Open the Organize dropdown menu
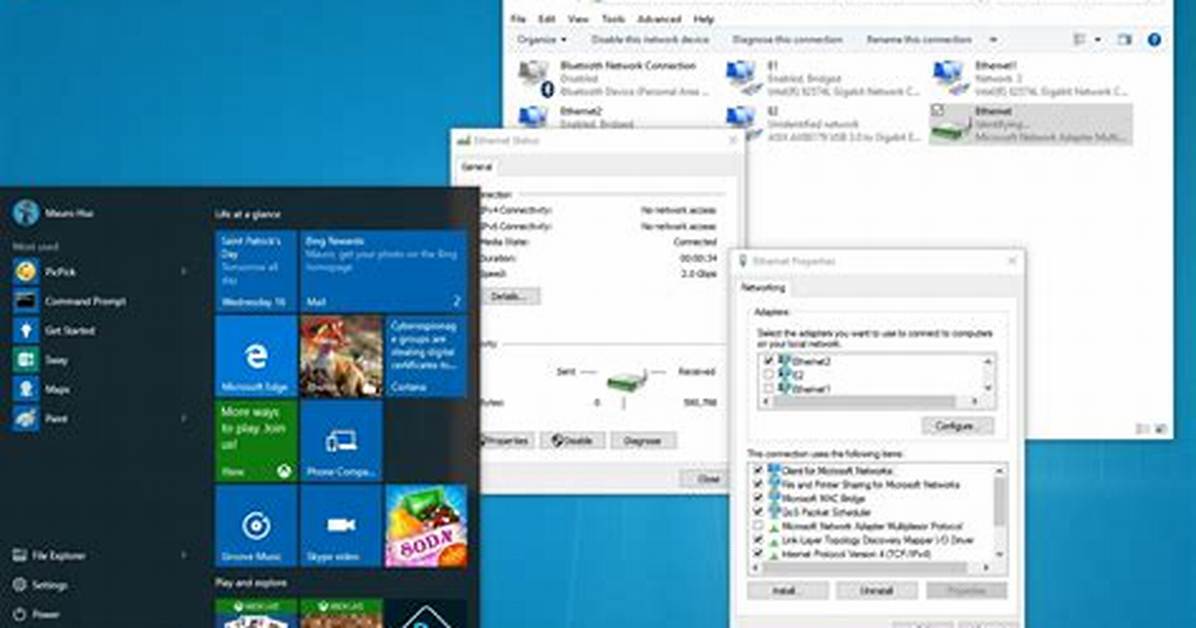The image size is (1196, 628). pyautogui.click(x=542, y=40)
